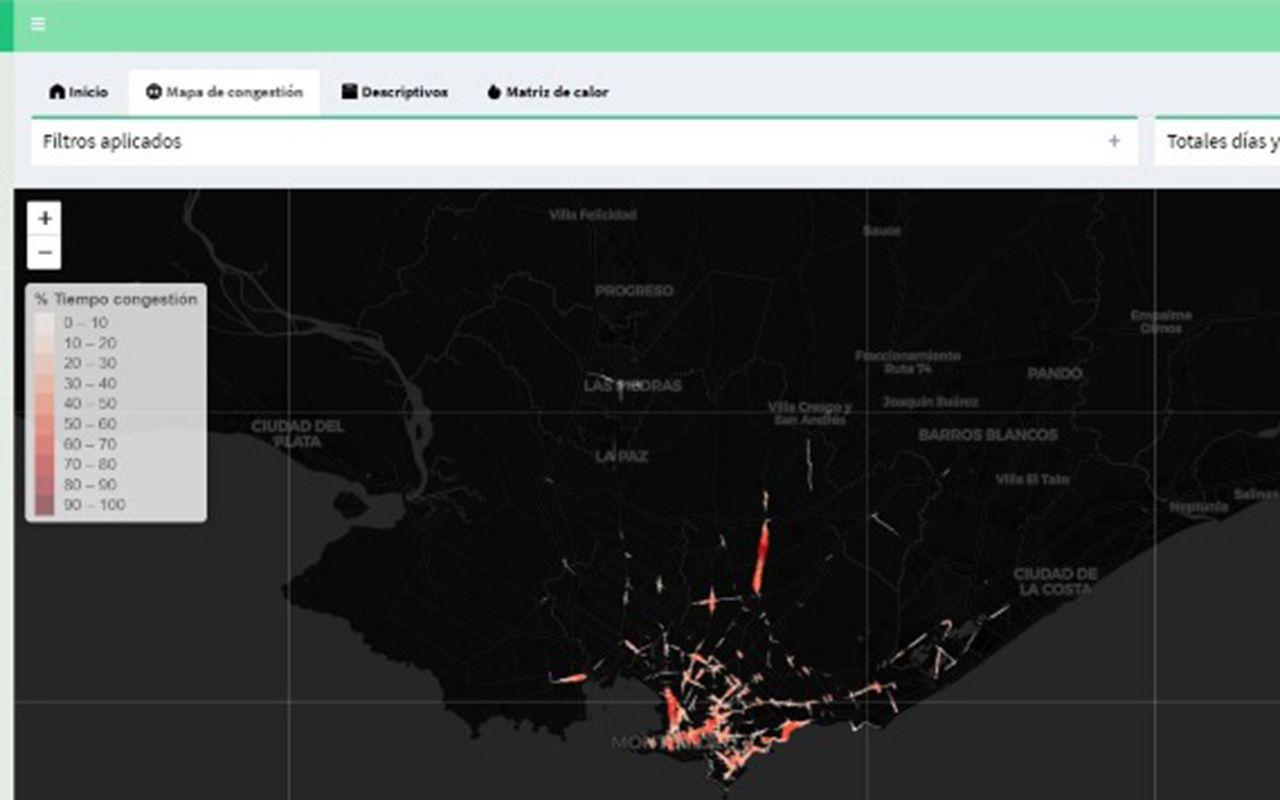The width and height of the screenshot is (1280, 800).
Task: Click the CIUDAD DE LA COSTA label
Action: (x=1056, y=581)
